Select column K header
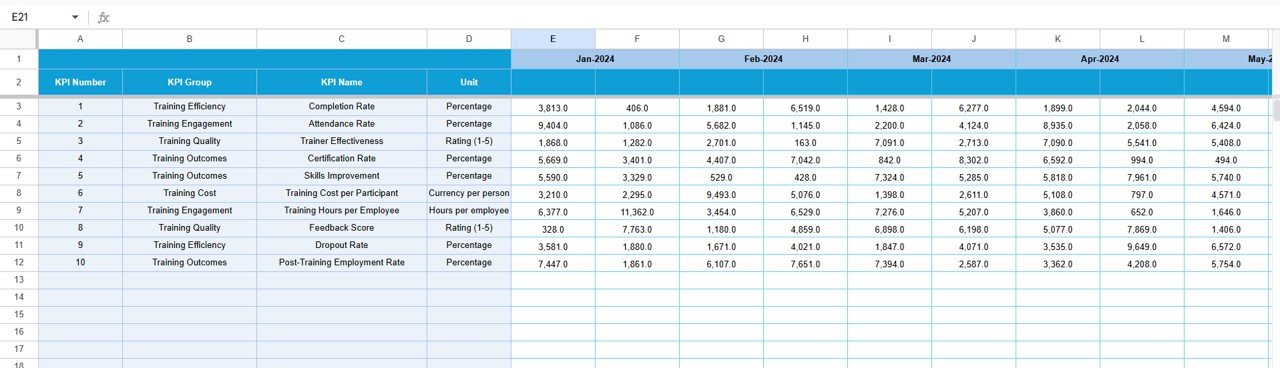Screen dimensions: 1280x368 [x=1058, y=39]
